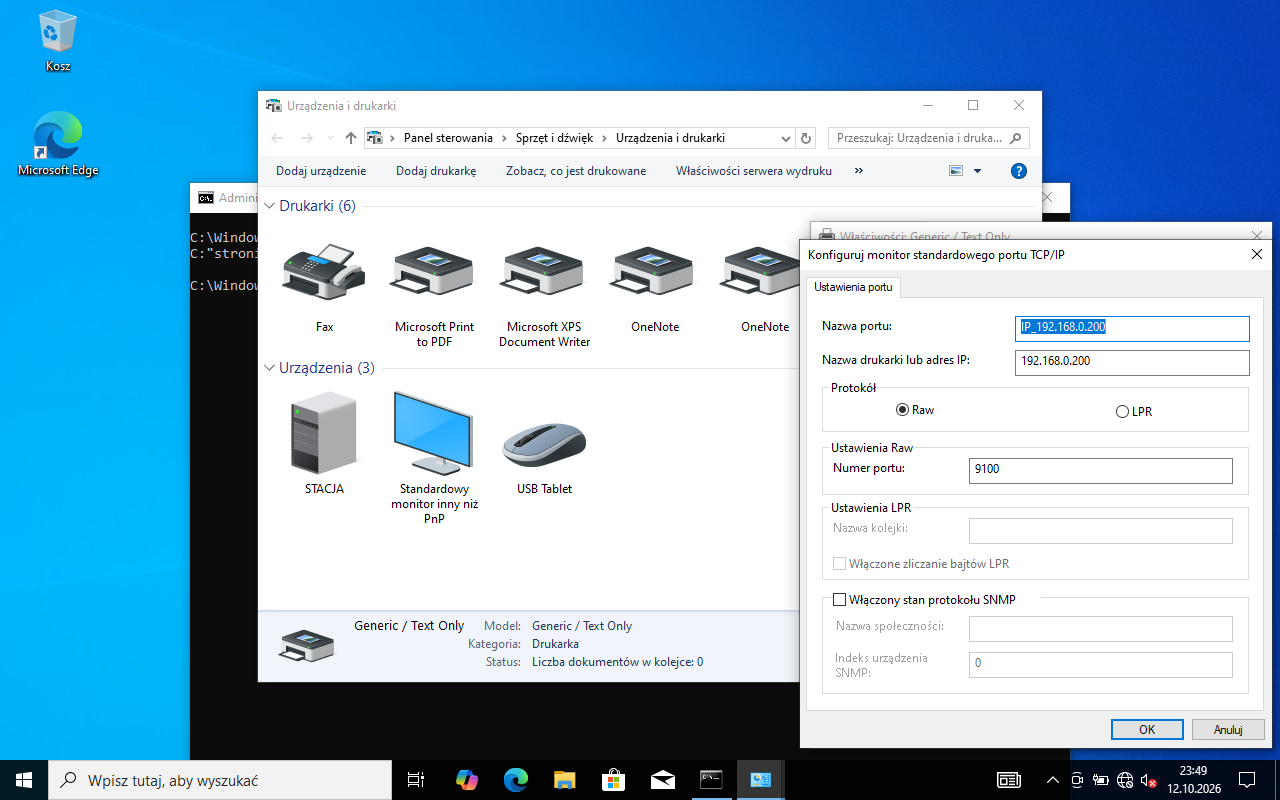The image size is (1280, 800).
Task: Collapse the Drukarki (6) group
Action: [269, 206]
